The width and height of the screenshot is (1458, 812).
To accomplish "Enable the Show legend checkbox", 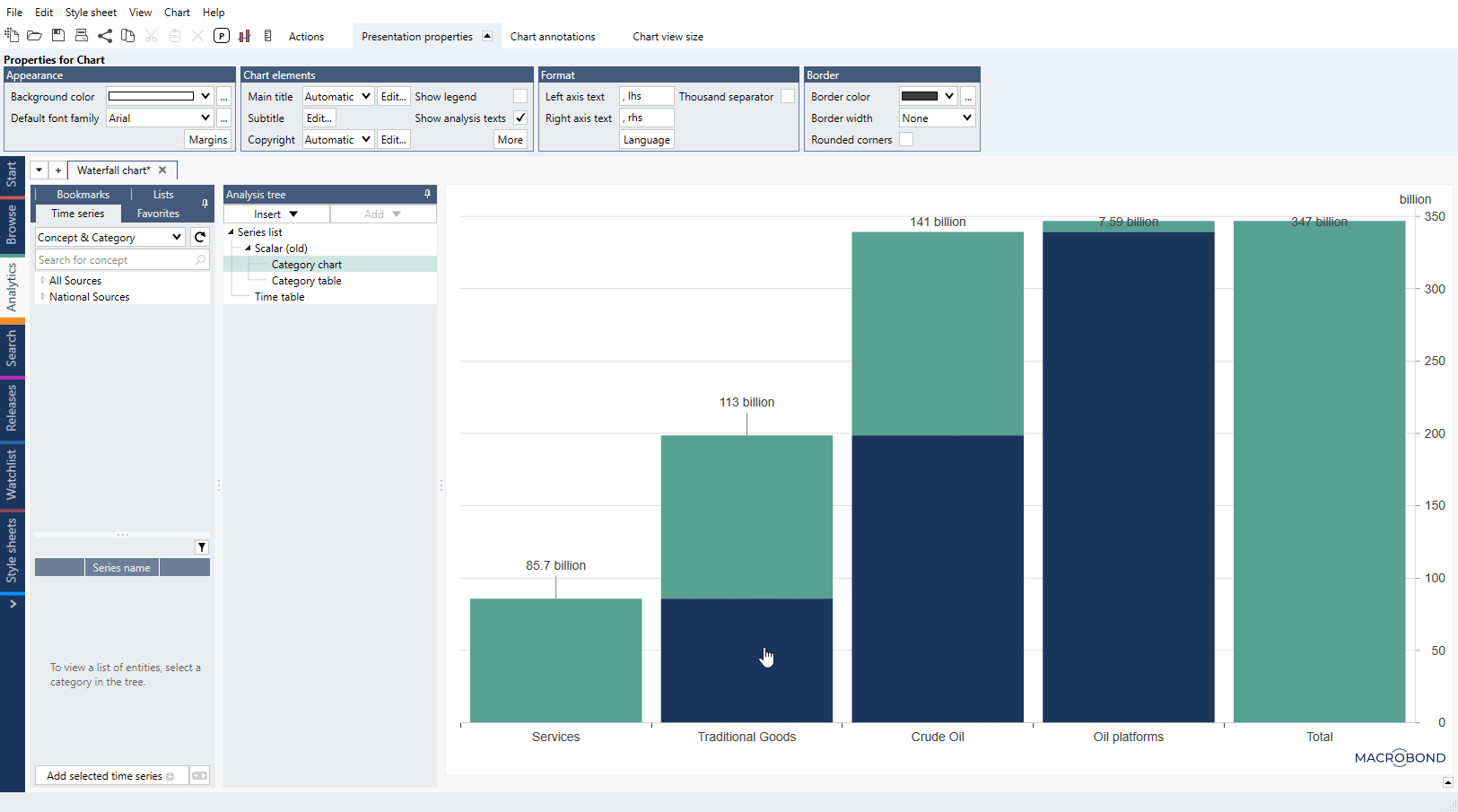I will coord(521,96).
